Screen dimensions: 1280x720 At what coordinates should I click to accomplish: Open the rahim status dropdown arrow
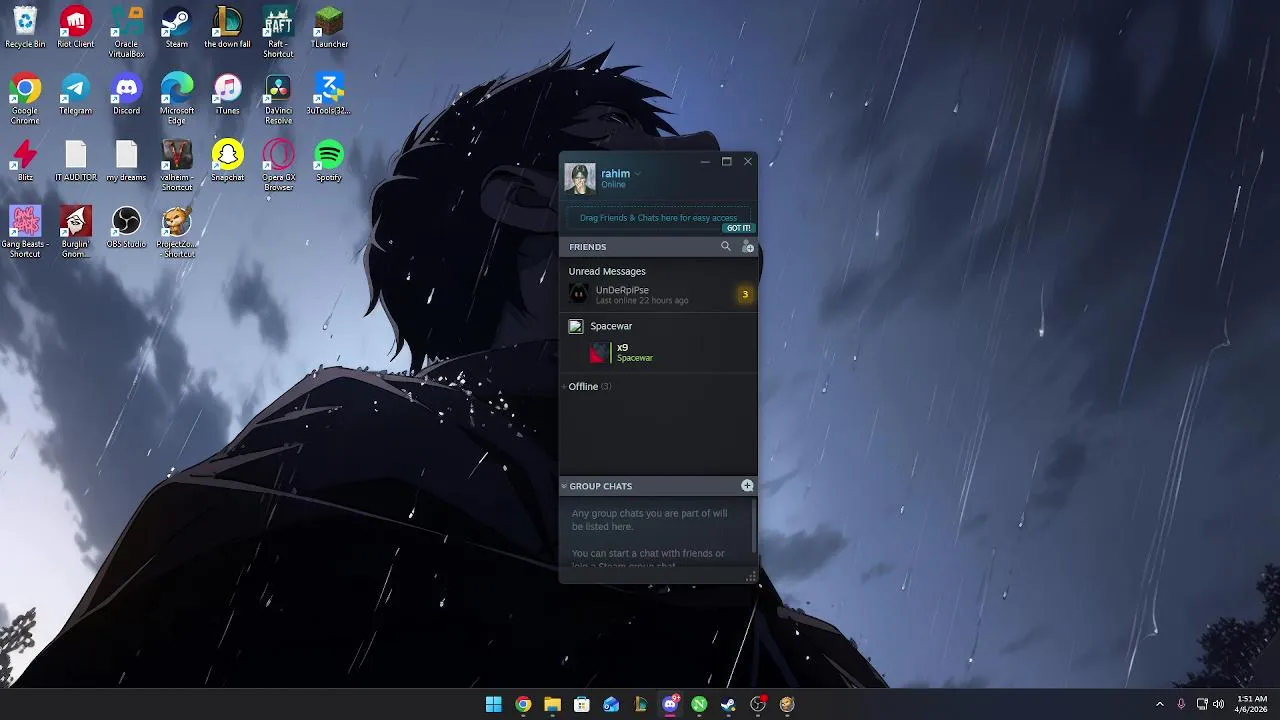pyautogui.click(x=637, y=174)
